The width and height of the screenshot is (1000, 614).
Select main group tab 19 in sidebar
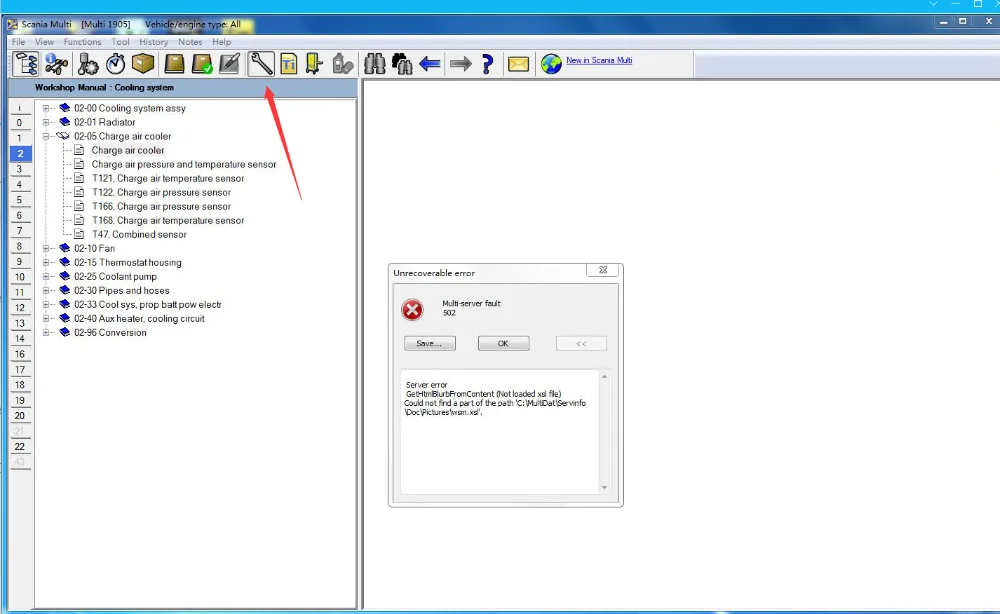(20, 400)
